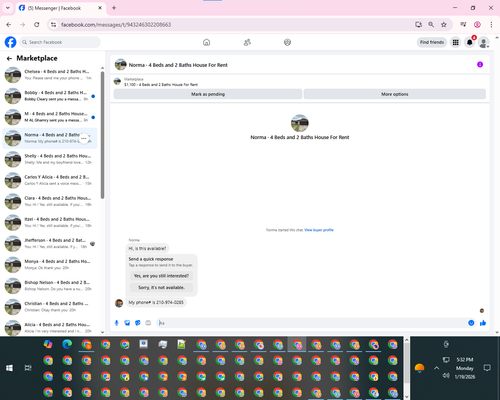Image resolution: width=500 pixels, height=400 pixels.
Task: Open the tab search dropdown arrow
Action: [8, 8]
